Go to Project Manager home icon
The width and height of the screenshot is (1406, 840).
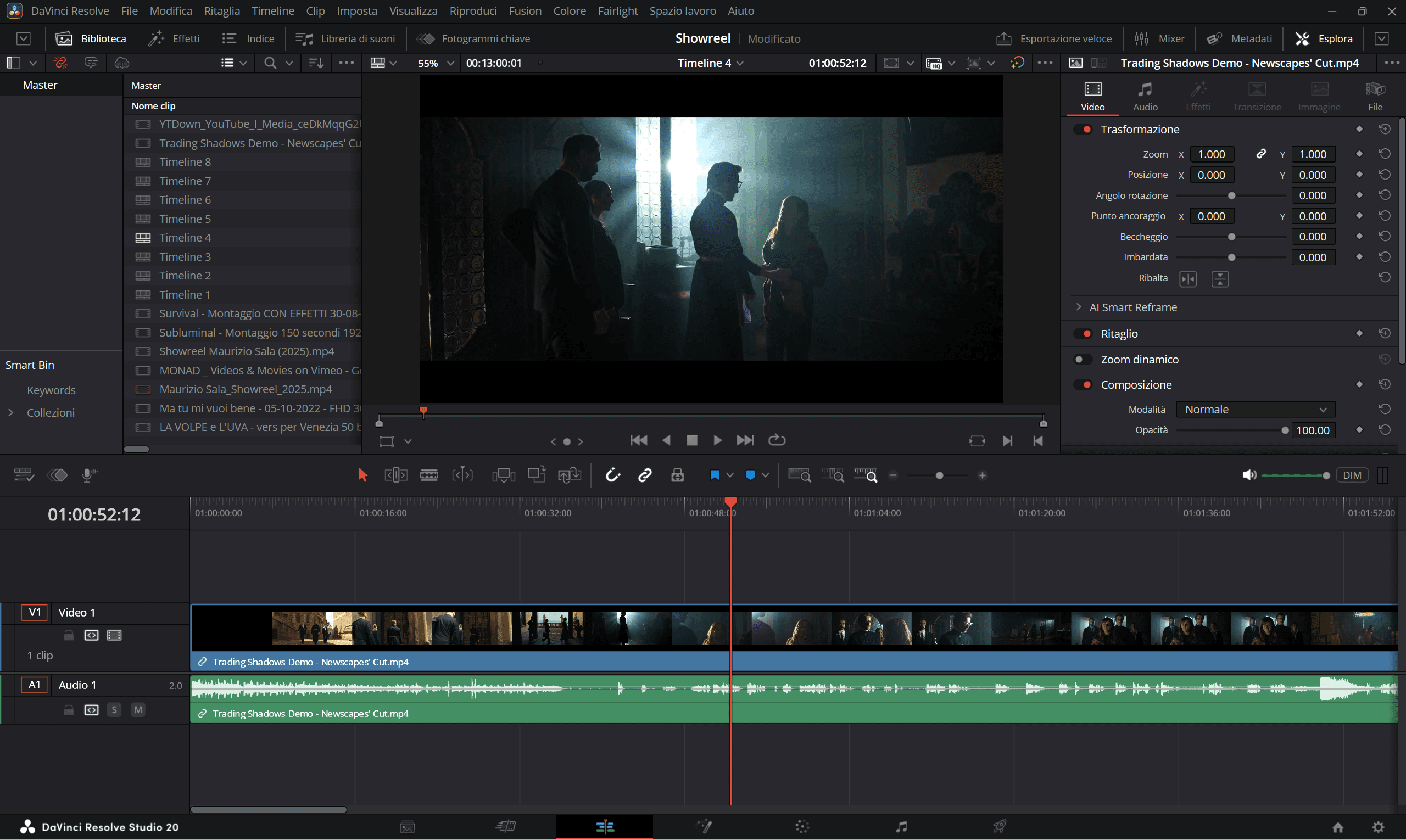click(1338, 827)
